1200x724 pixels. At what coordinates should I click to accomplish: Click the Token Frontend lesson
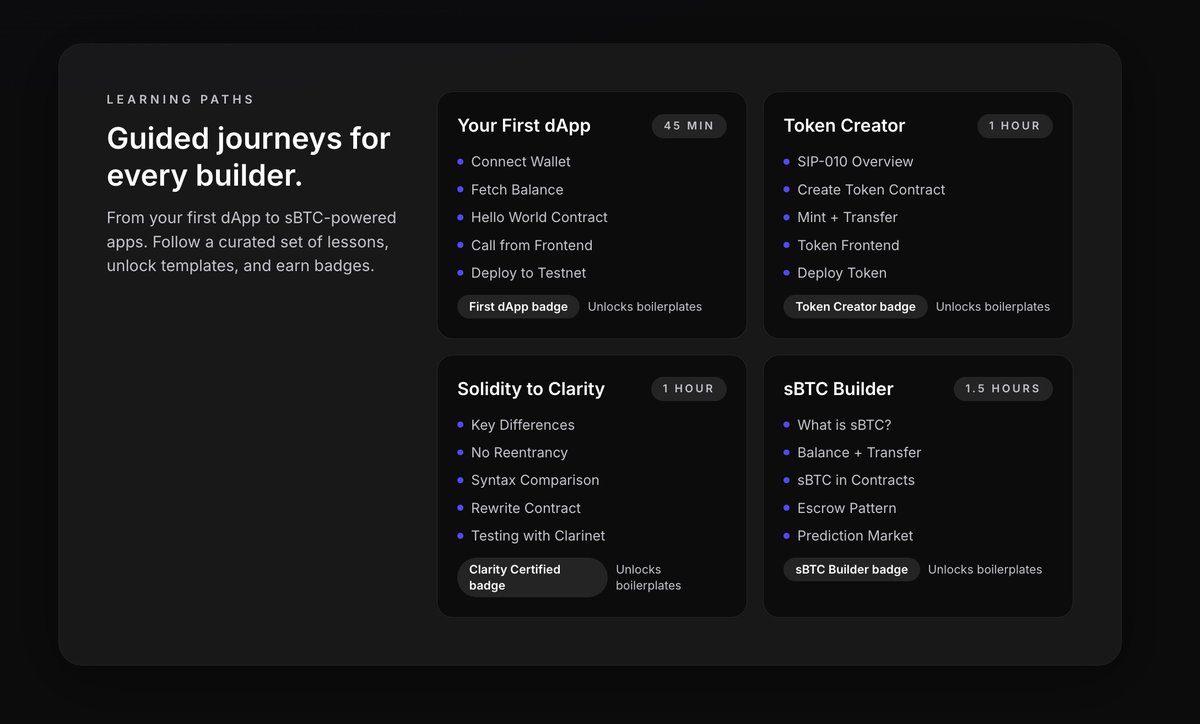848,246
